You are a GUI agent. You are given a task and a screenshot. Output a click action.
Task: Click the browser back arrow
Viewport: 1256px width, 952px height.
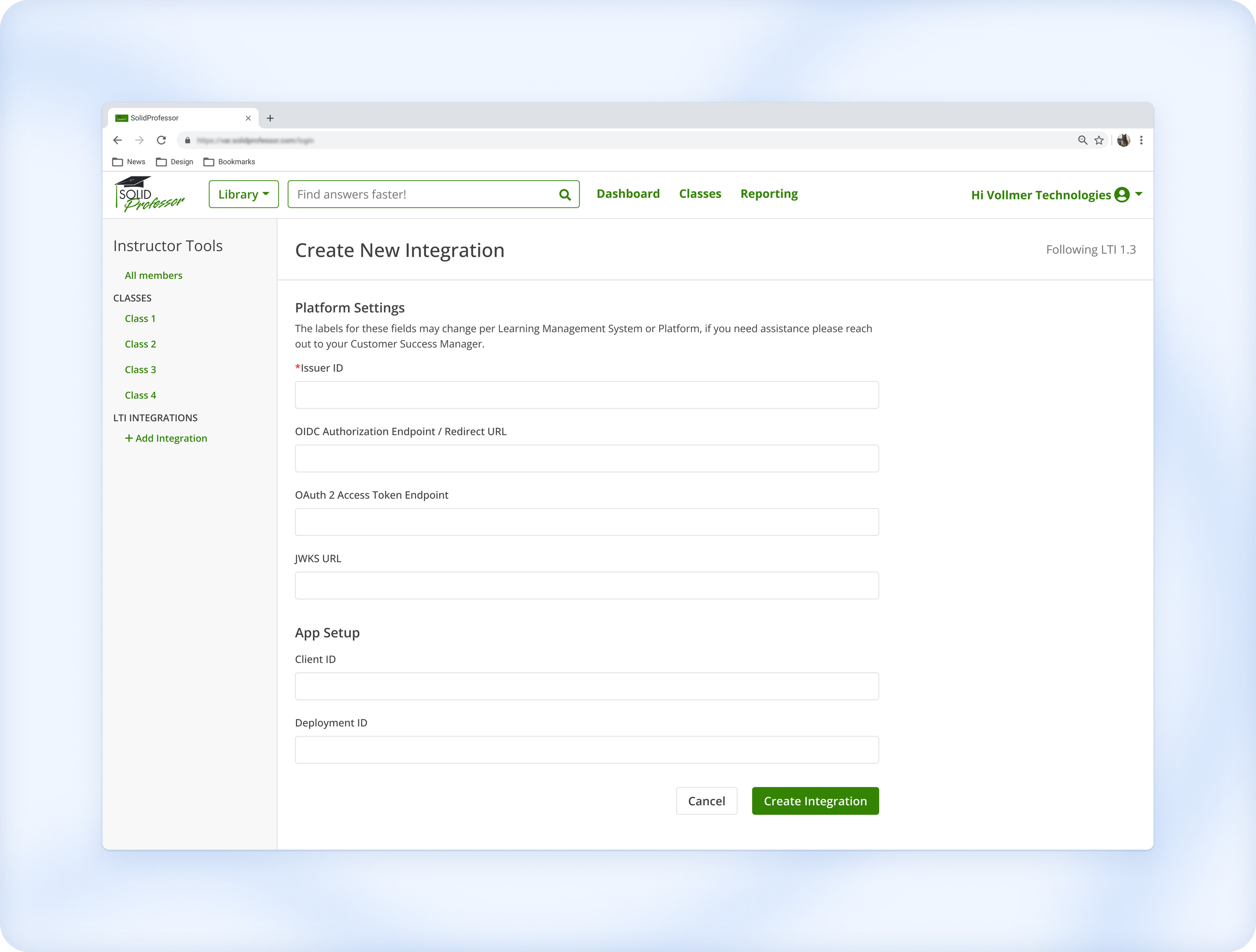(x=118, y=140)
